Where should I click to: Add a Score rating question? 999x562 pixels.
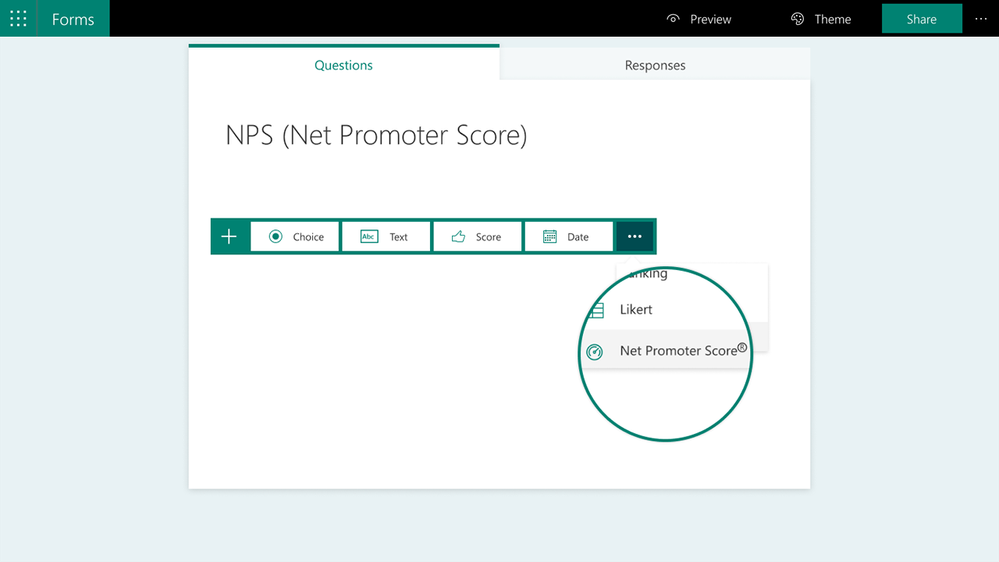click(477, 236)
